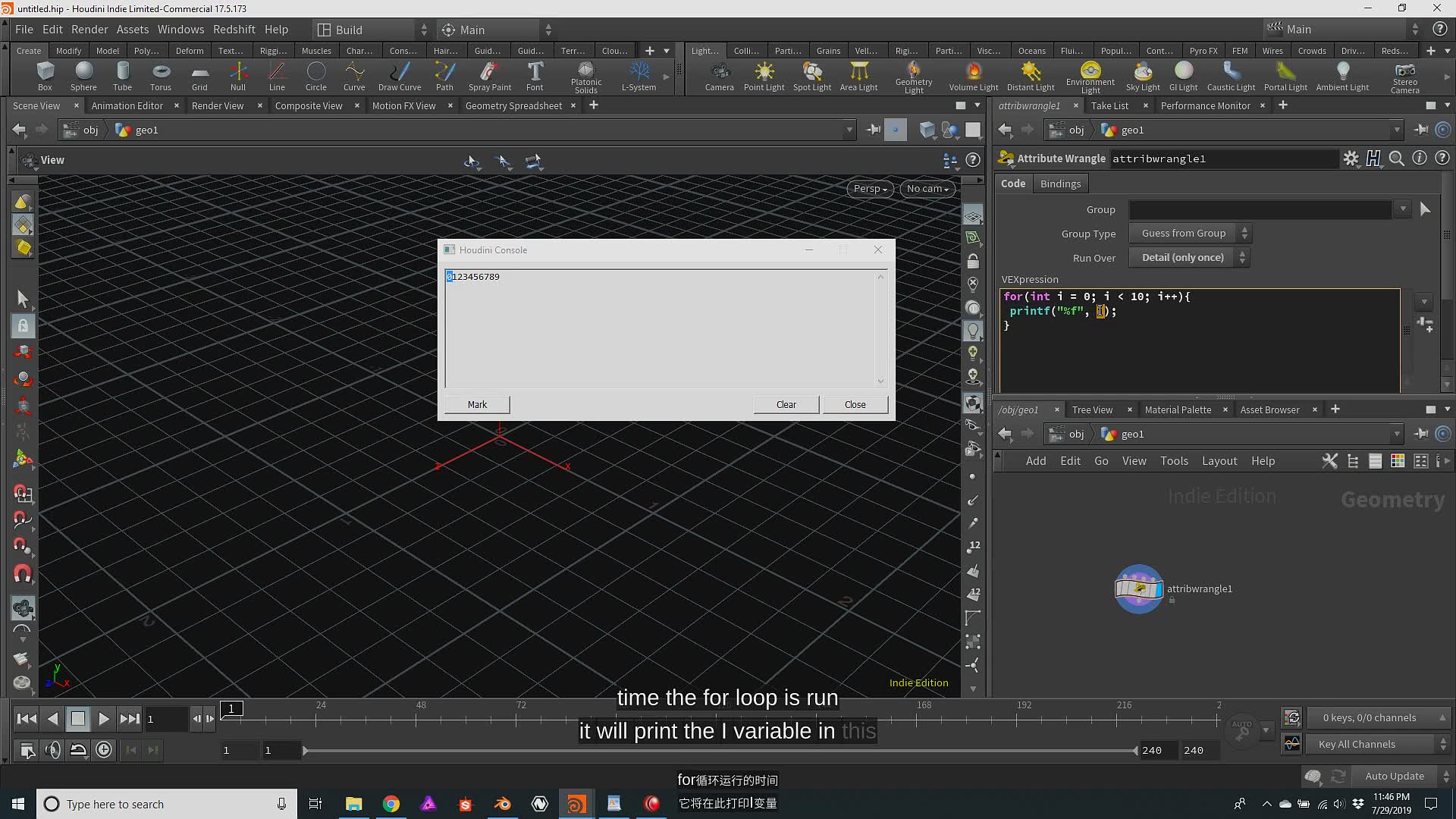Add a Spot Light from the shelf
The image size is (1456, 819).
tap(812, 77)
